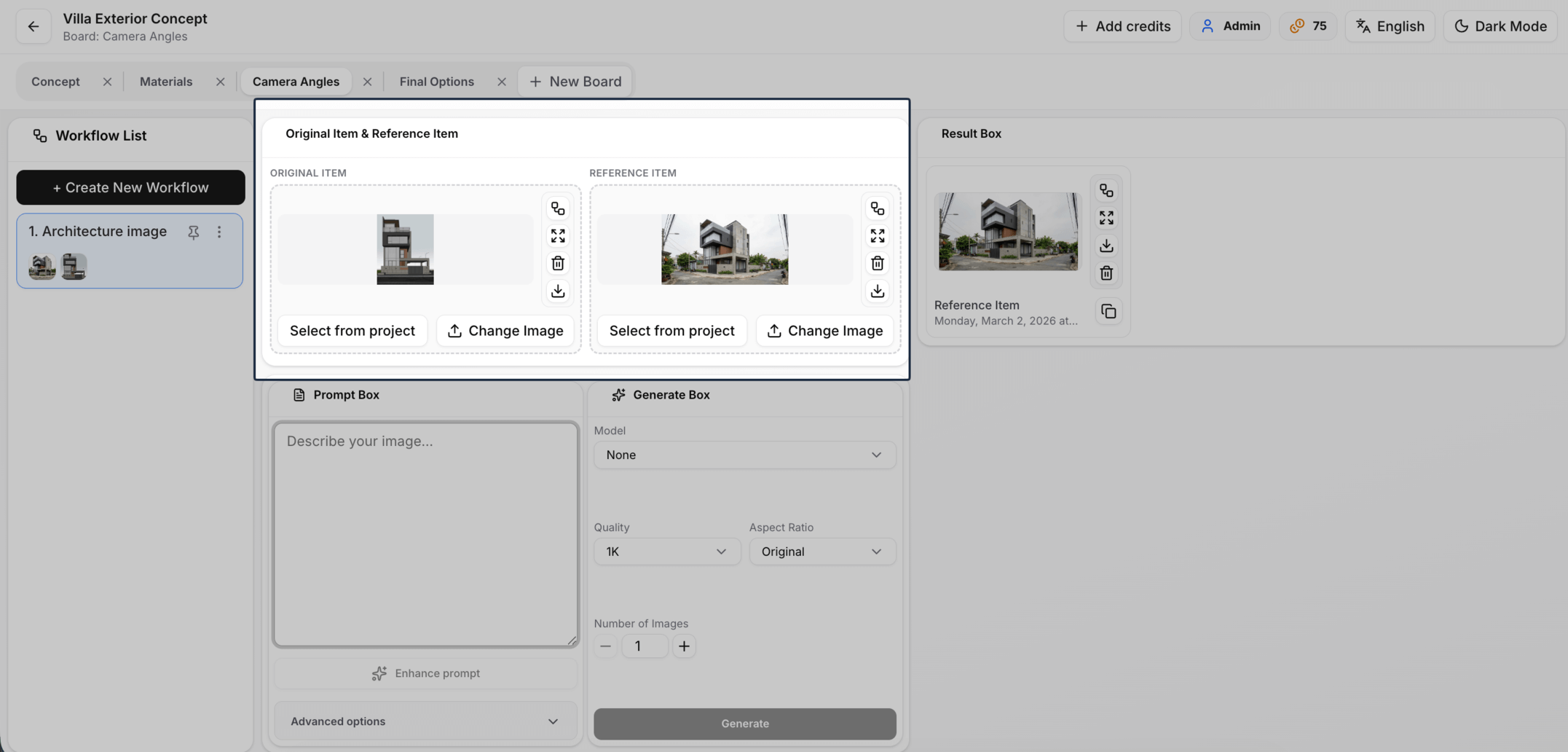The height and width of the screenshot is (752, 1568).
Task: Open the Architecture image workflow options menu
Action: tap(219, 232)
